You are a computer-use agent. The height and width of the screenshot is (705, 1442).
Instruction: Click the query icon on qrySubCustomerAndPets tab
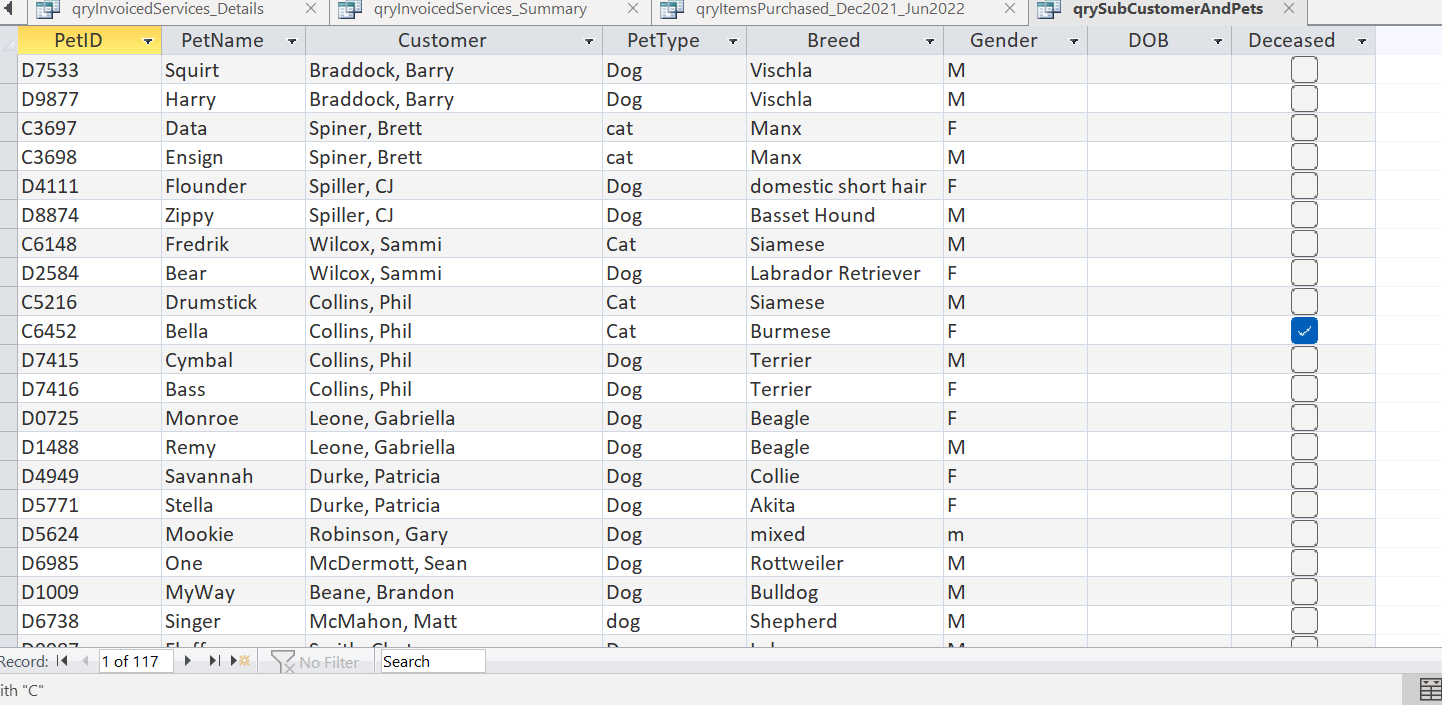[x=1047, y=10]
